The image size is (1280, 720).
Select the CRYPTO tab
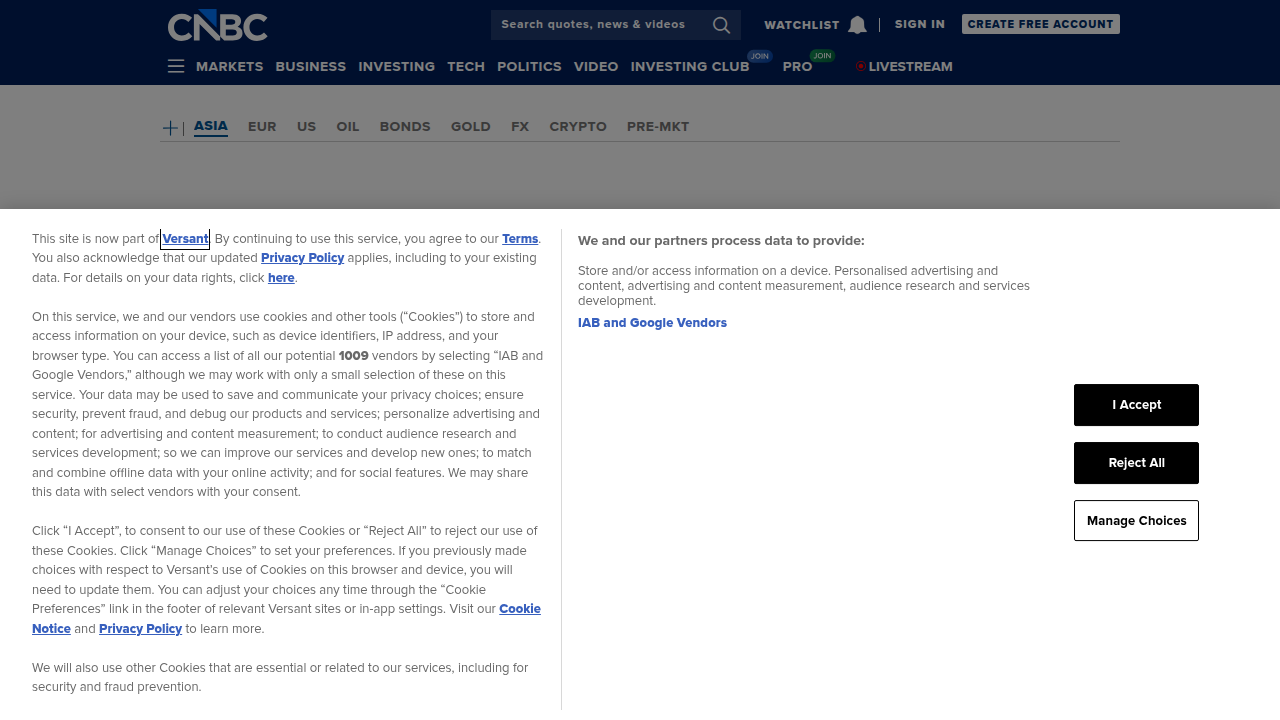pos(578,127)
